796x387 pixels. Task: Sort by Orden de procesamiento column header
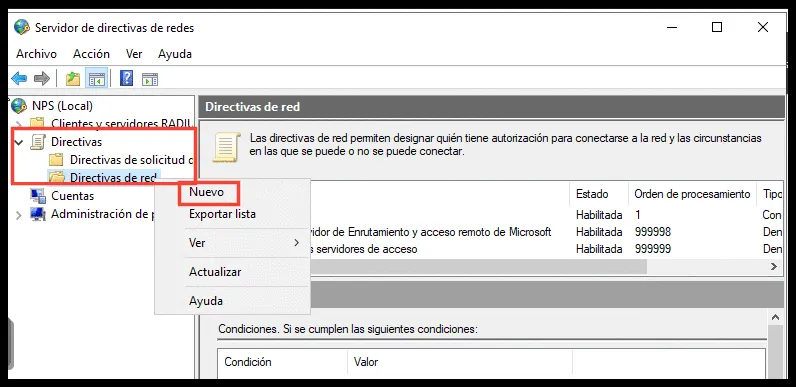[692, 194]
